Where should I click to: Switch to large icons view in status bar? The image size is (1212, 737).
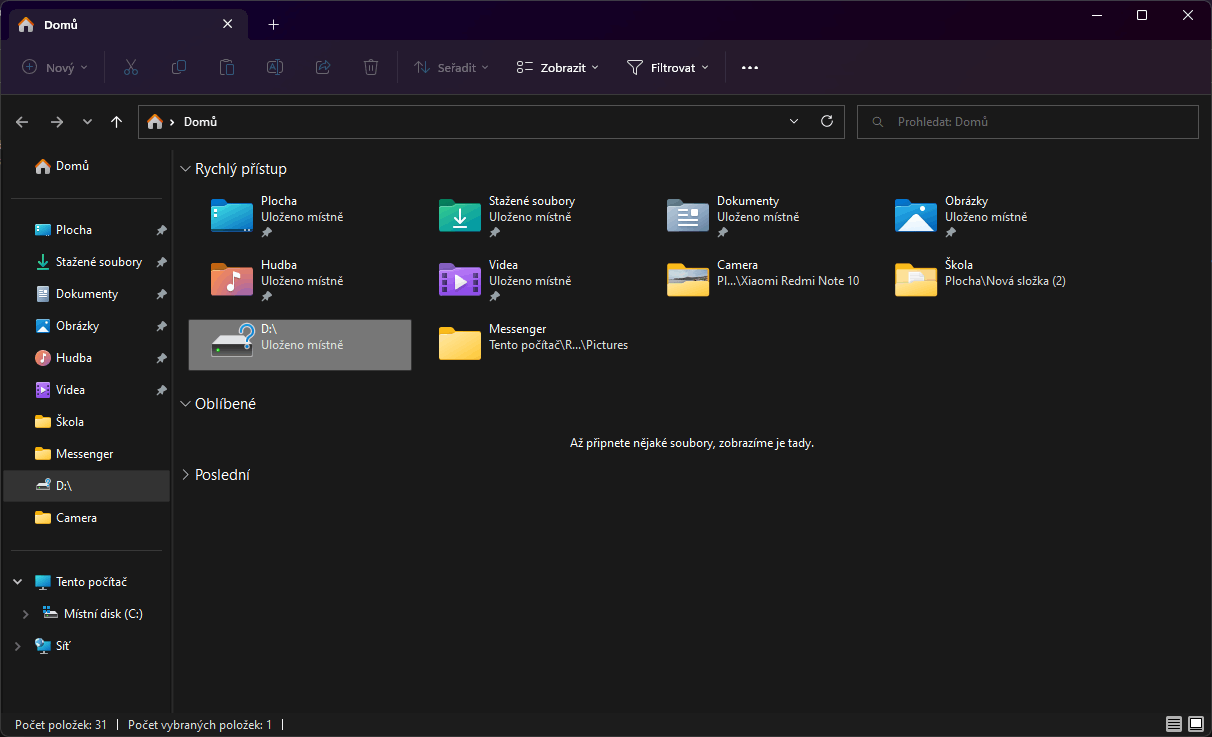pos(1195,724)
